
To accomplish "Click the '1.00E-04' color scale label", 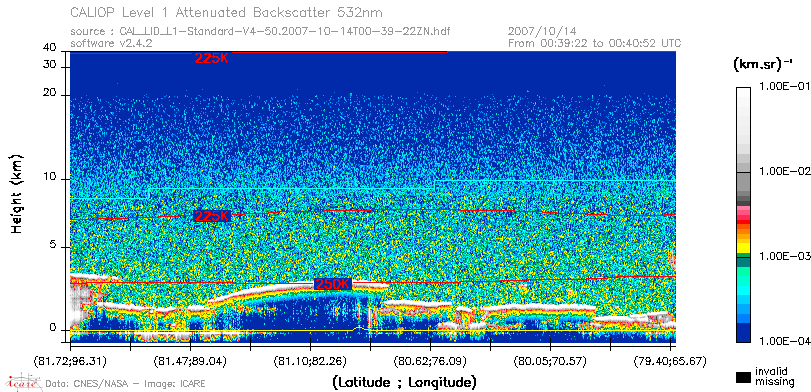I will pos(784,341).
